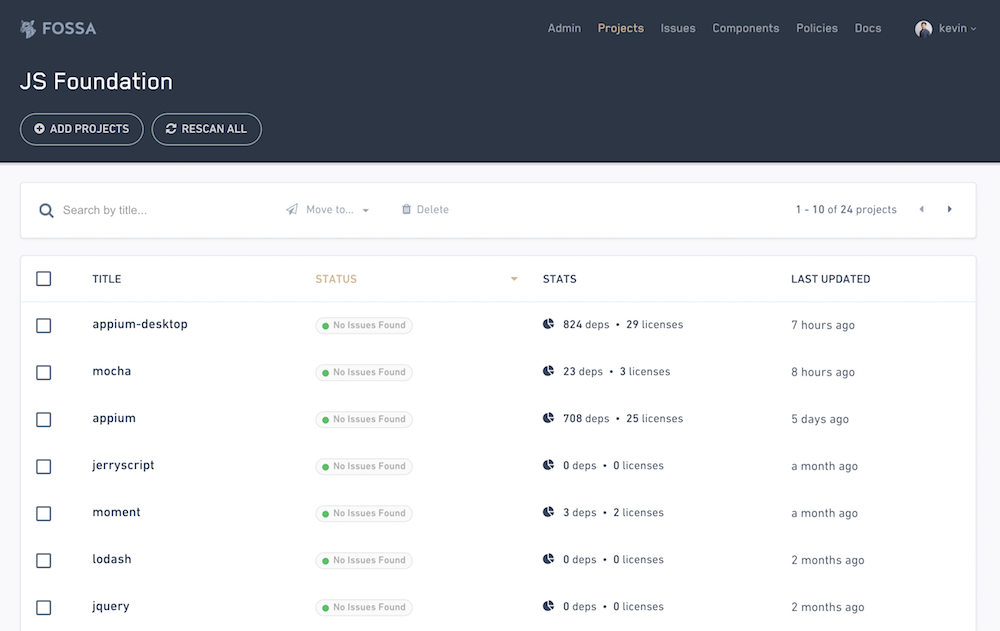
Task: Click '5 days ago' timestamp
Action: [820, 419]
